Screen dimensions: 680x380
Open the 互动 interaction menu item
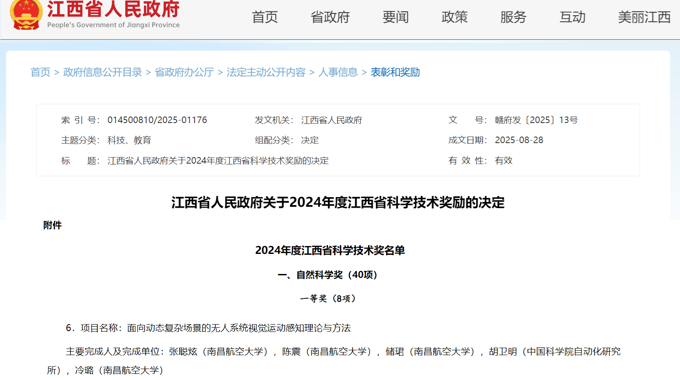coord(572,17)
